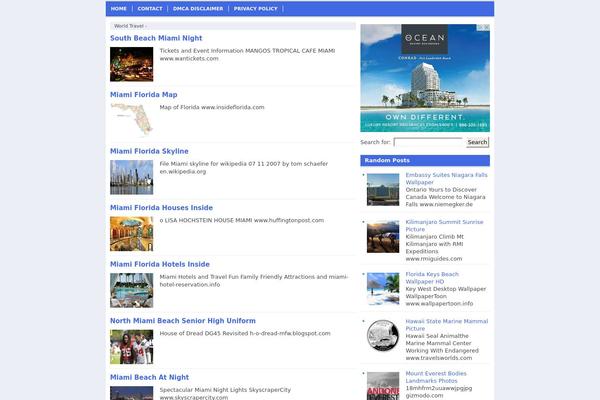Open Florida Keys Beach Wallpaper HD link
600x400 pixels.
point(432,278)
